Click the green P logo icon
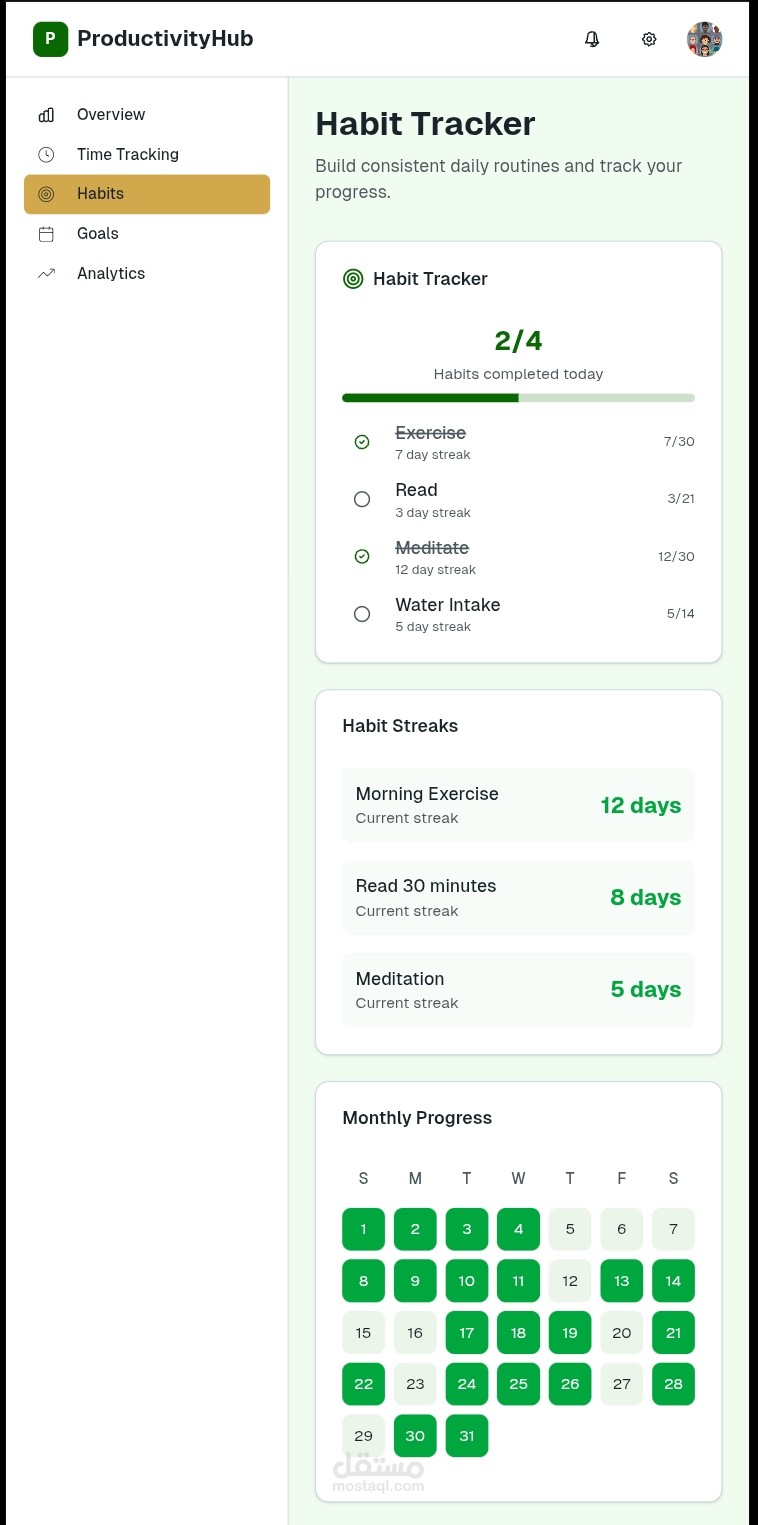This screenshot has width=758, height=1525. pyautogui.click(x=50, y=39)
